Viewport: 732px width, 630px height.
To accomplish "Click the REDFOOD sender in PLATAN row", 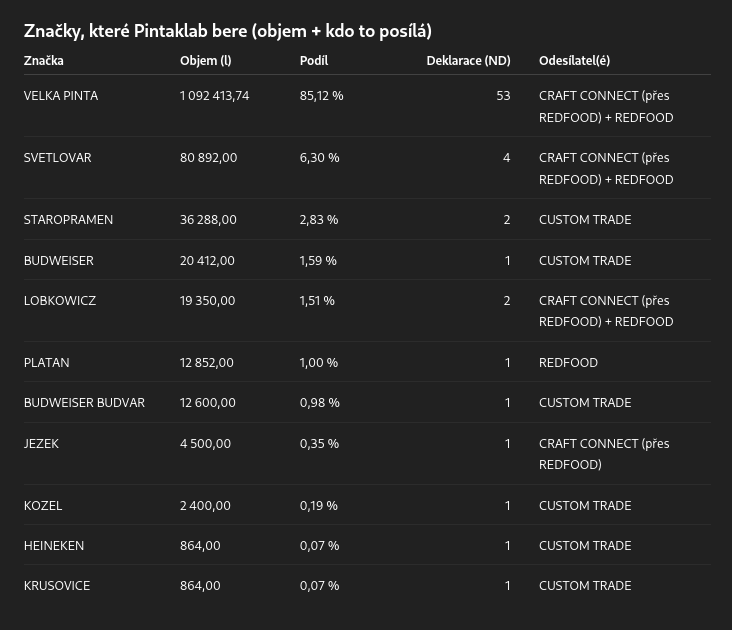I will point(568,363).
